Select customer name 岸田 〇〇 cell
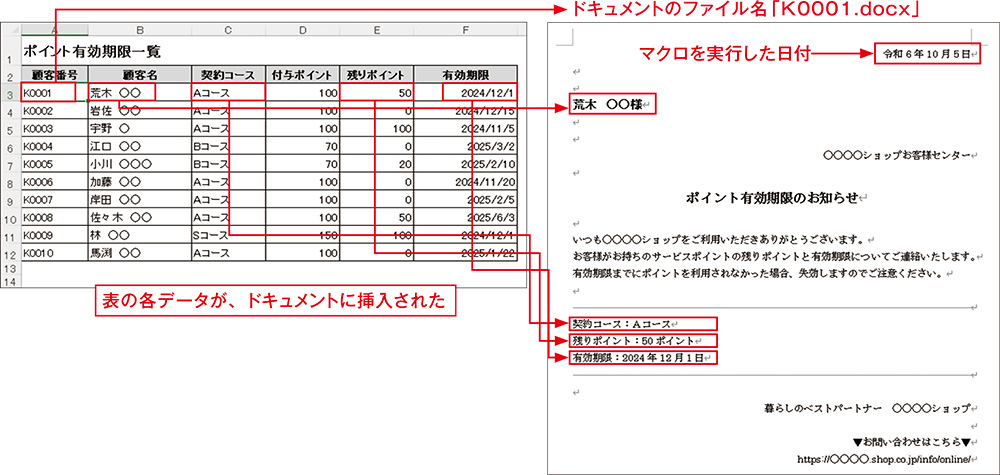1000x475 pixels. (140, 200)
